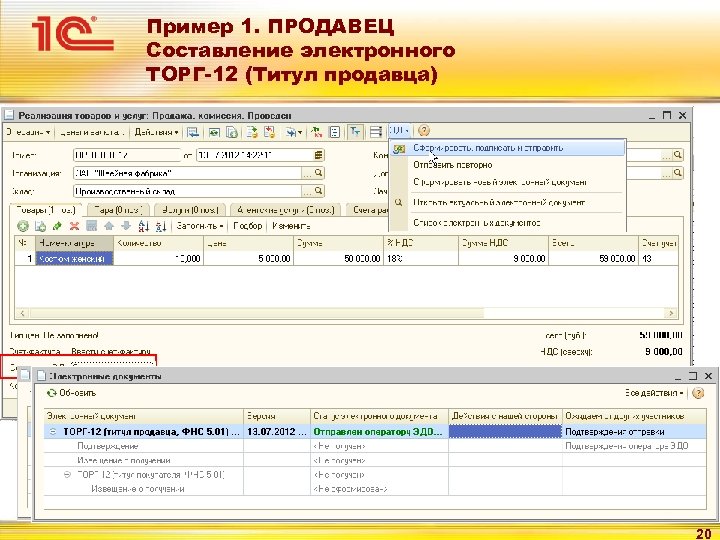Viewport: 720px width, 540px height.
Task: Click the 'Статус электронного документа' column header
Action: click(379, 416)
